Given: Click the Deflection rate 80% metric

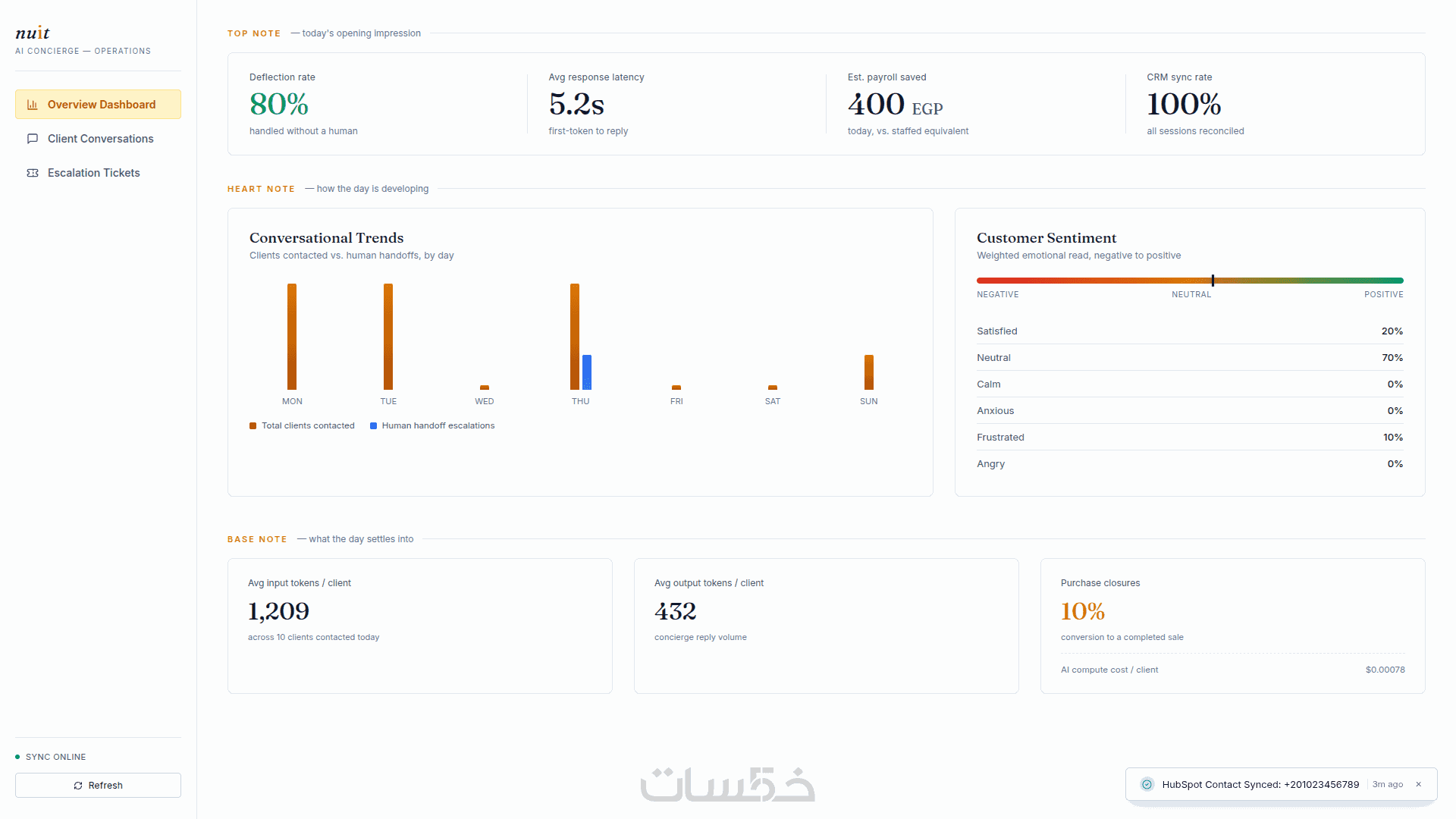Looking at the screenshot, I should 279,105.
